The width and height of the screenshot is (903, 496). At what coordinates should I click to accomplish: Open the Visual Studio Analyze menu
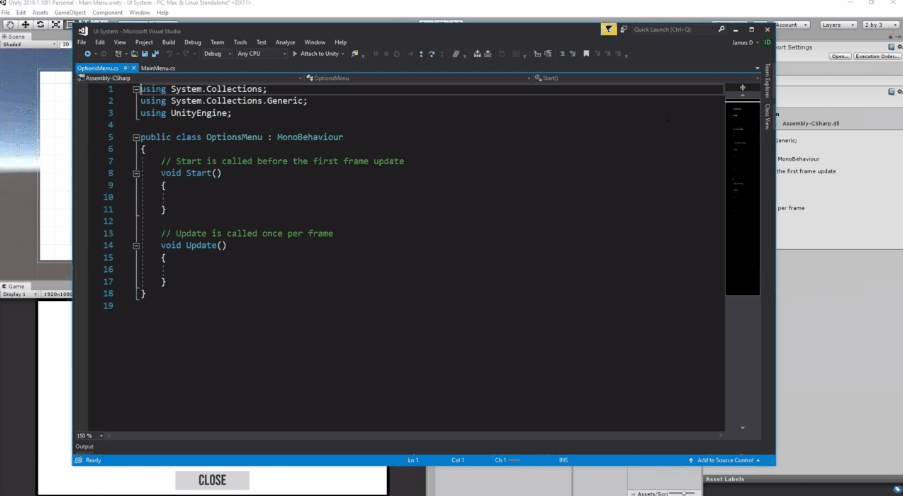[285, 42]
